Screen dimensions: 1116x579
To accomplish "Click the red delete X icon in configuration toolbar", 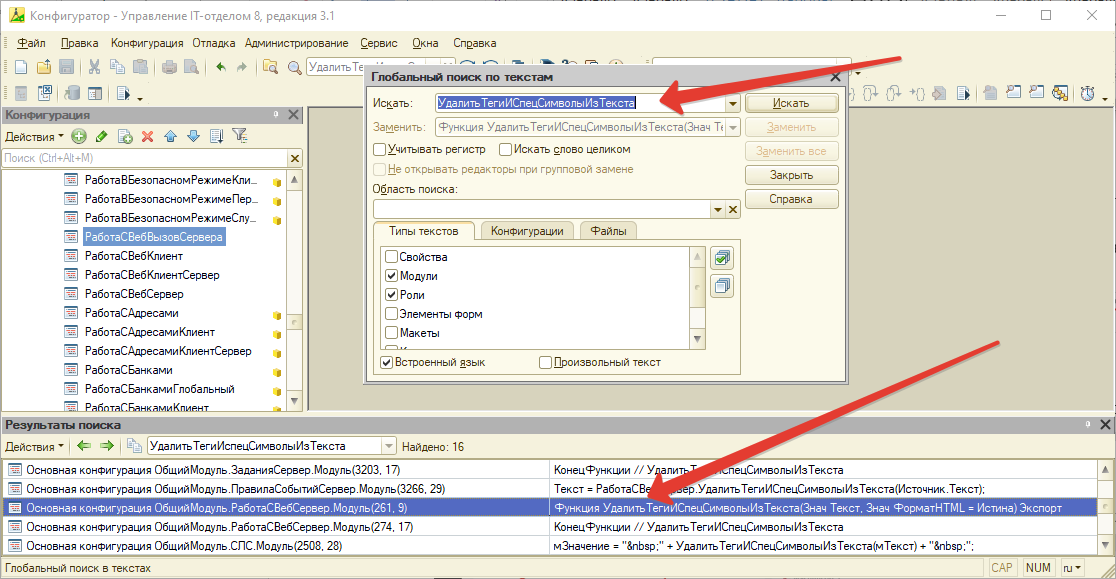I will [148, 136].
